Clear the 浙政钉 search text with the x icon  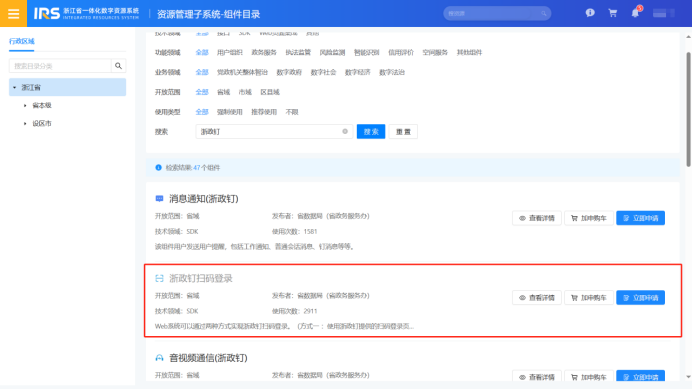pyautogui.click(x=345, y=131)
